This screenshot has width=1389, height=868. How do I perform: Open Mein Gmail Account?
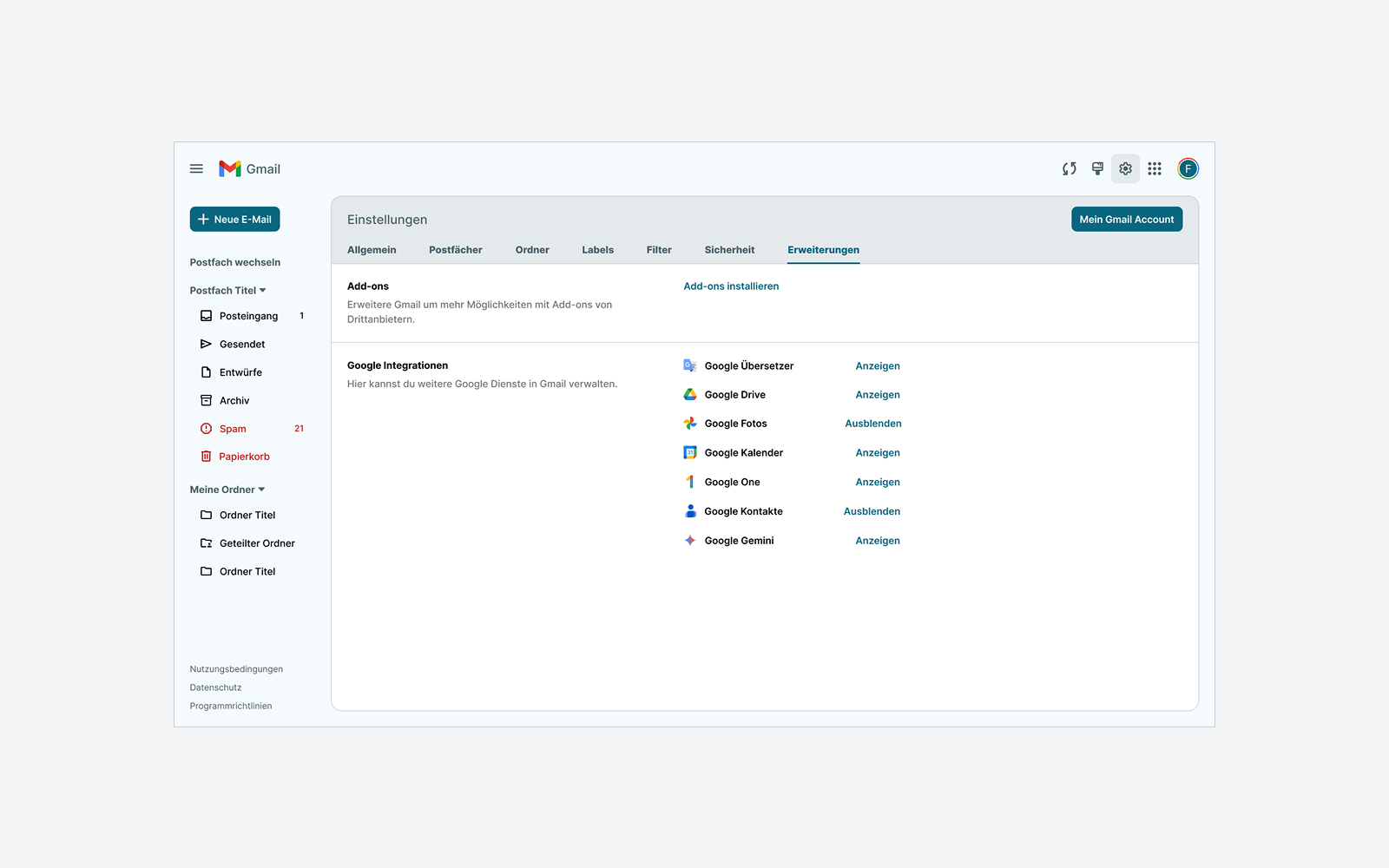(1127, 220)
